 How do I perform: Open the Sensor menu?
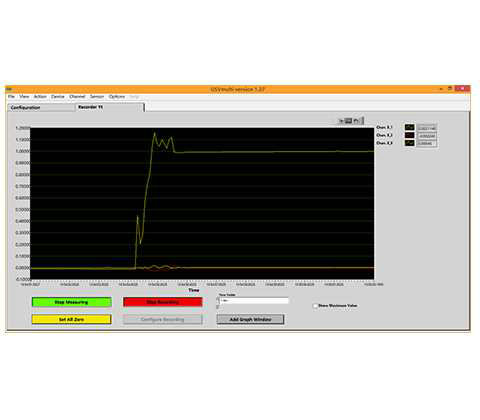pos(97,96)
